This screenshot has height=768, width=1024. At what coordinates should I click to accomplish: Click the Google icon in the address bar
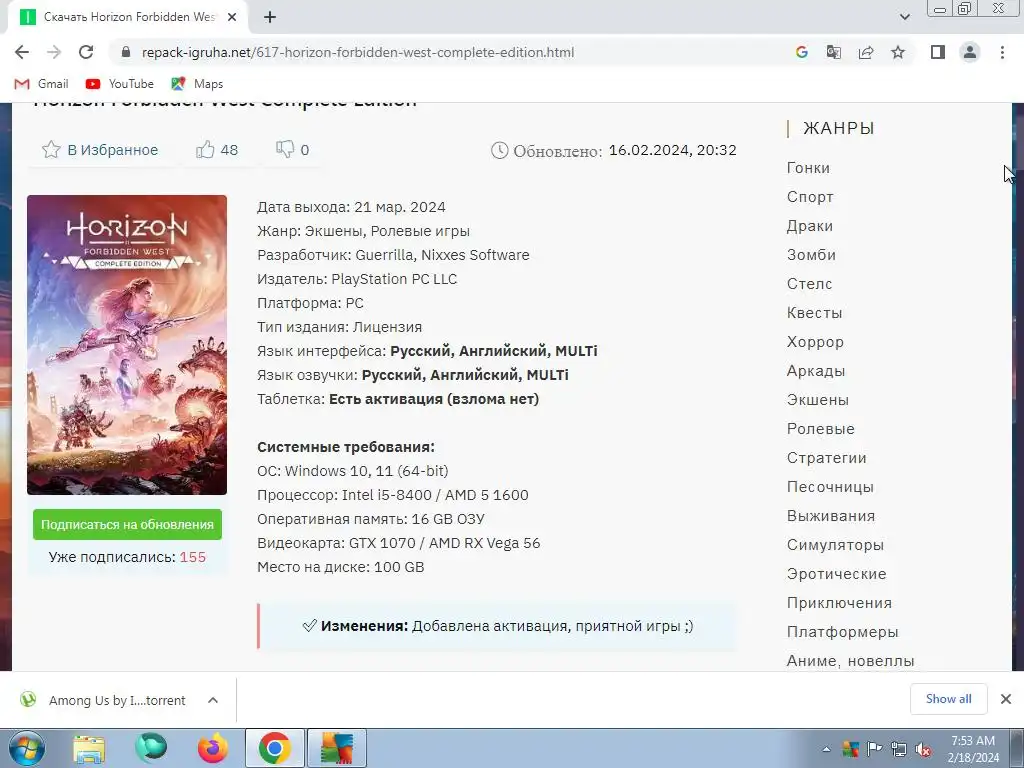801,52
